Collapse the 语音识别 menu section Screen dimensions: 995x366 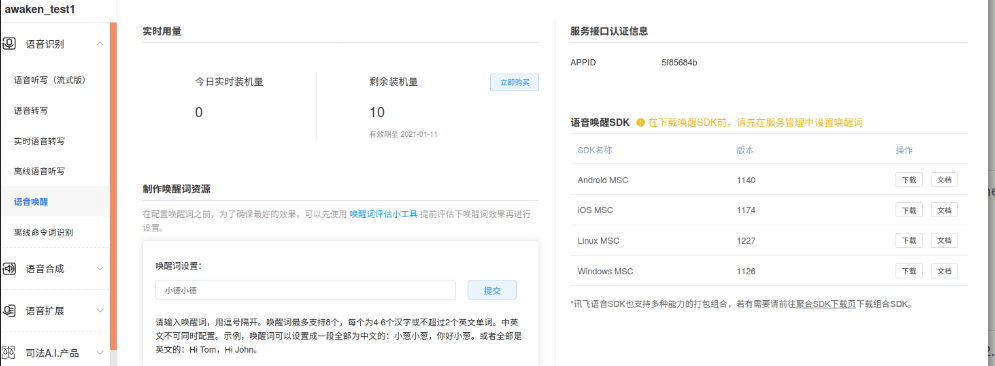point(100,44)
